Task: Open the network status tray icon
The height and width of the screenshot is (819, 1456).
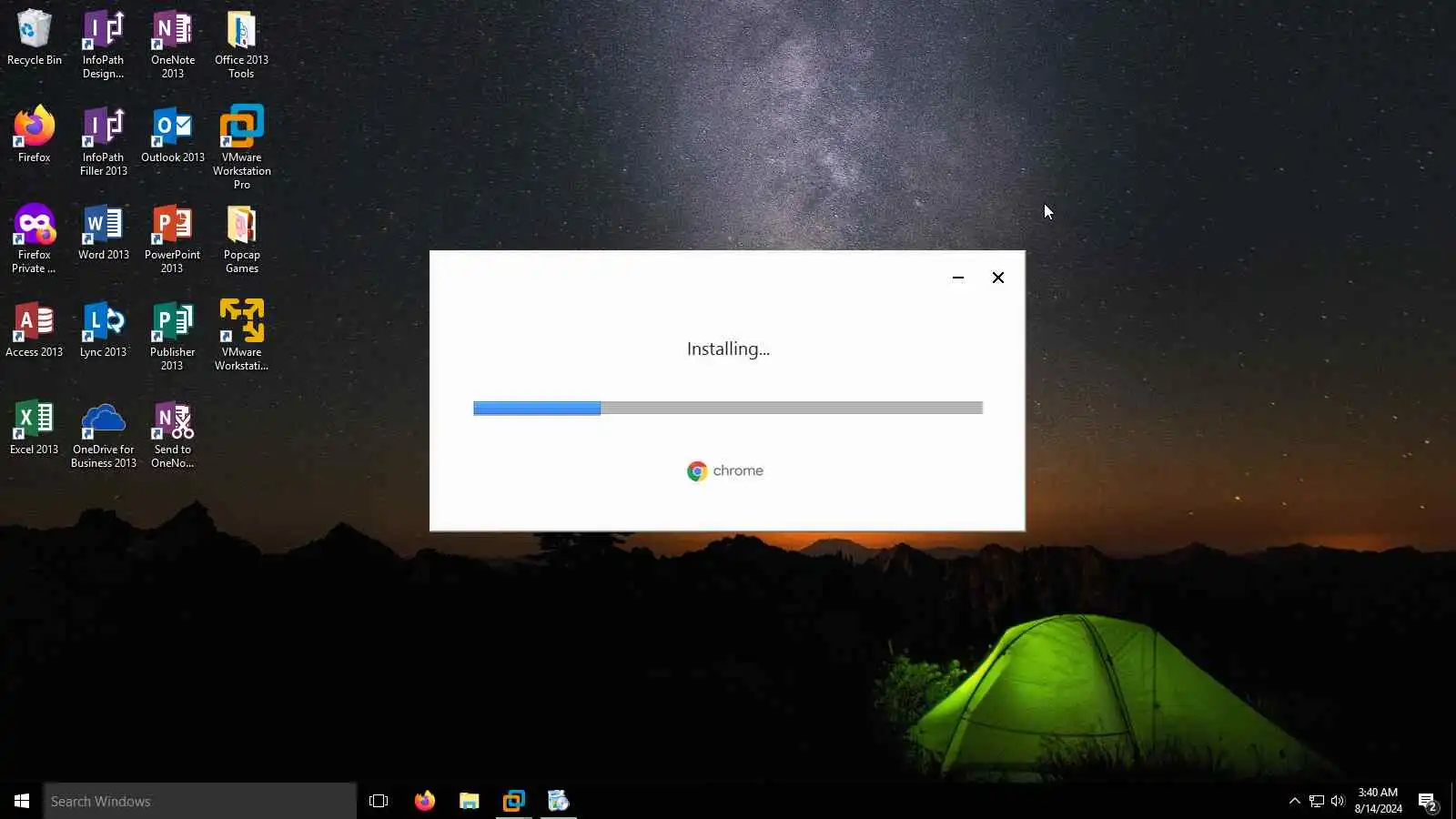Action: [1317, 801]
